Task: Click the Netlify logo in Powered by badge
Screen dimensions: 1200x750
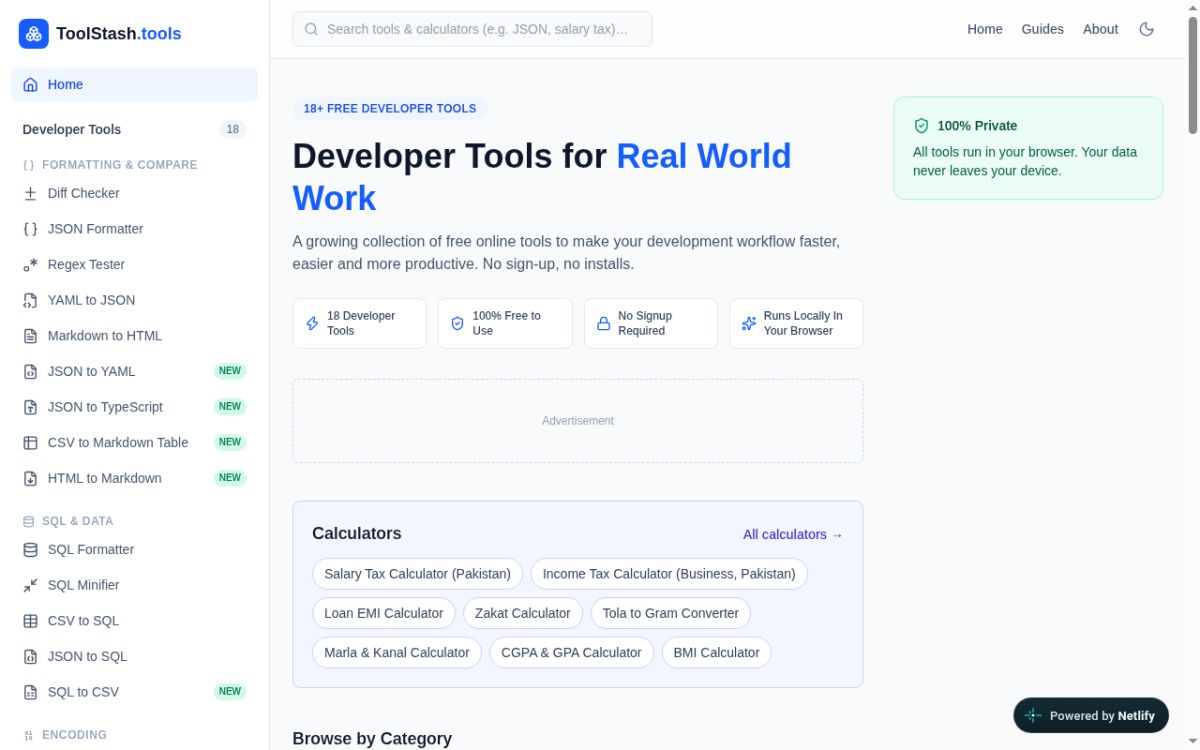Action: 1034,716
